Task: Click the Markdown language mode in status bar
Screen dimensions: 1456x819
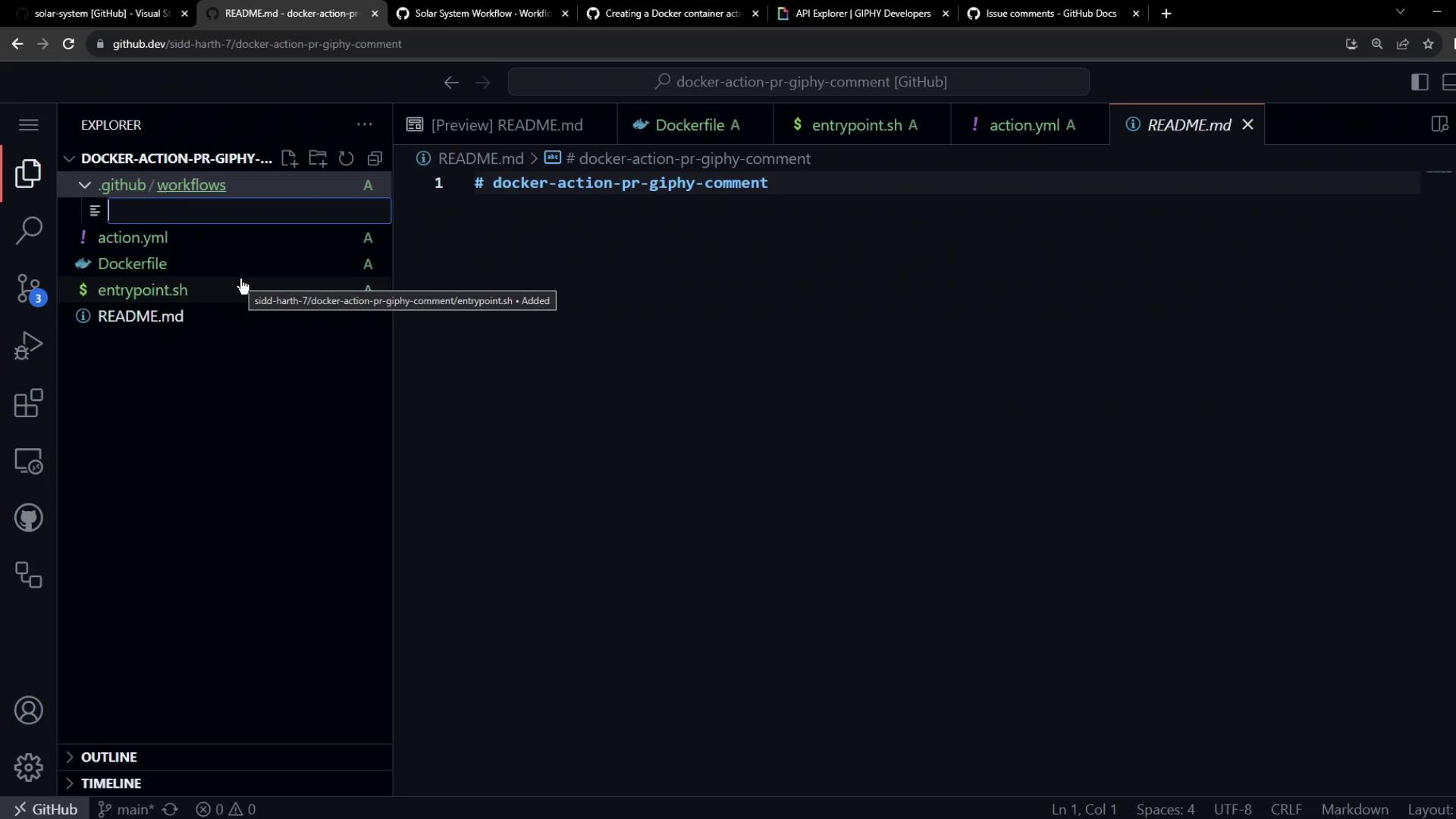Action: (1354, 809)
